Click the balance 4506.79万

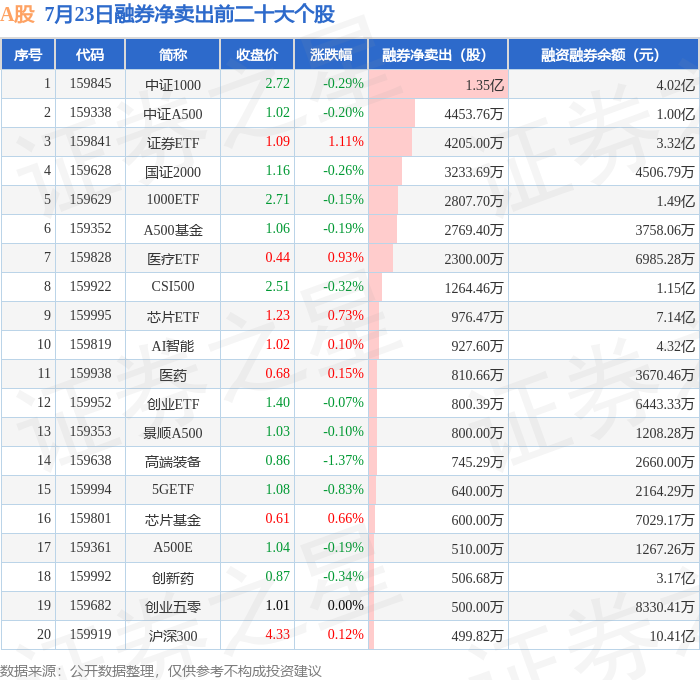[x=665, y=172]
